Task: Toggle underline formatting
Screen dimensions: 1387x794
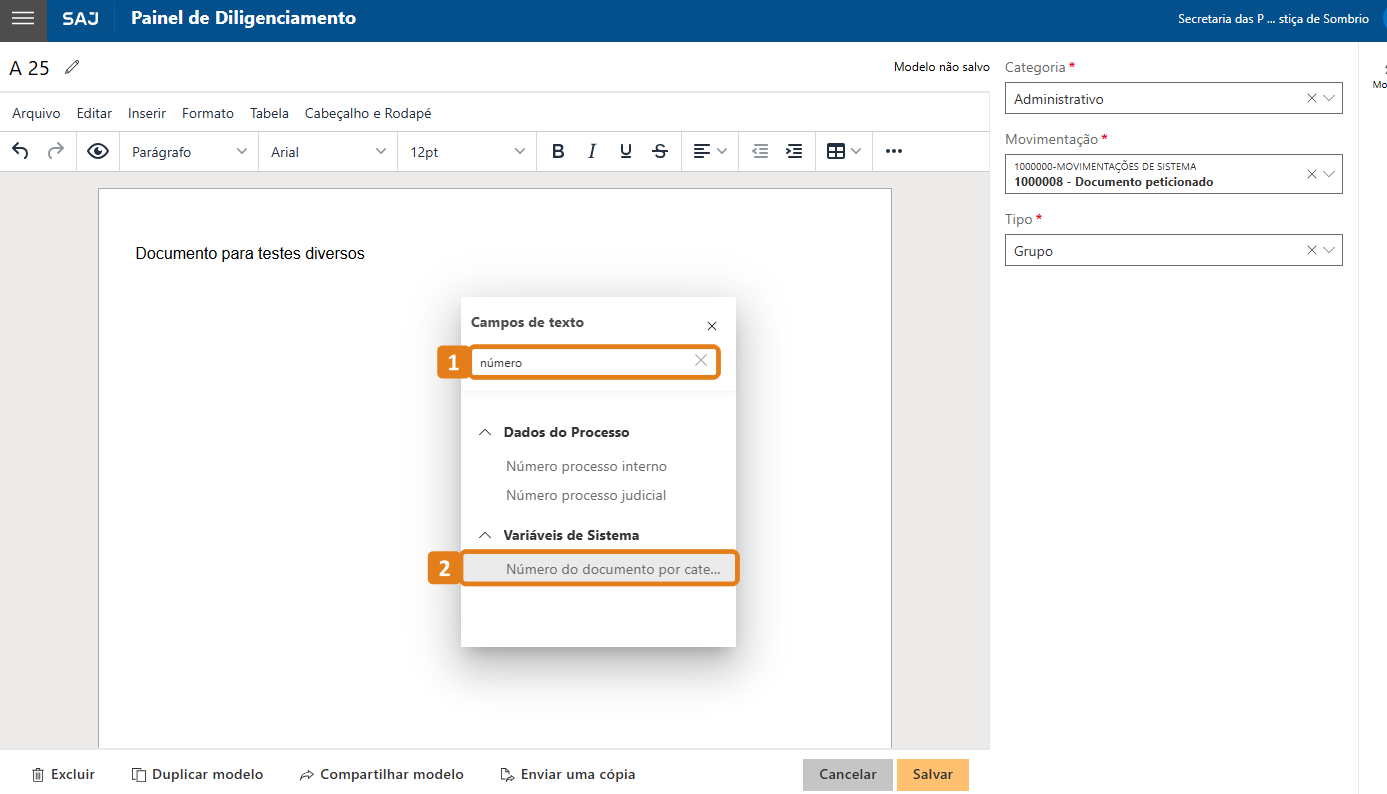Action: [x=626, y=151]
